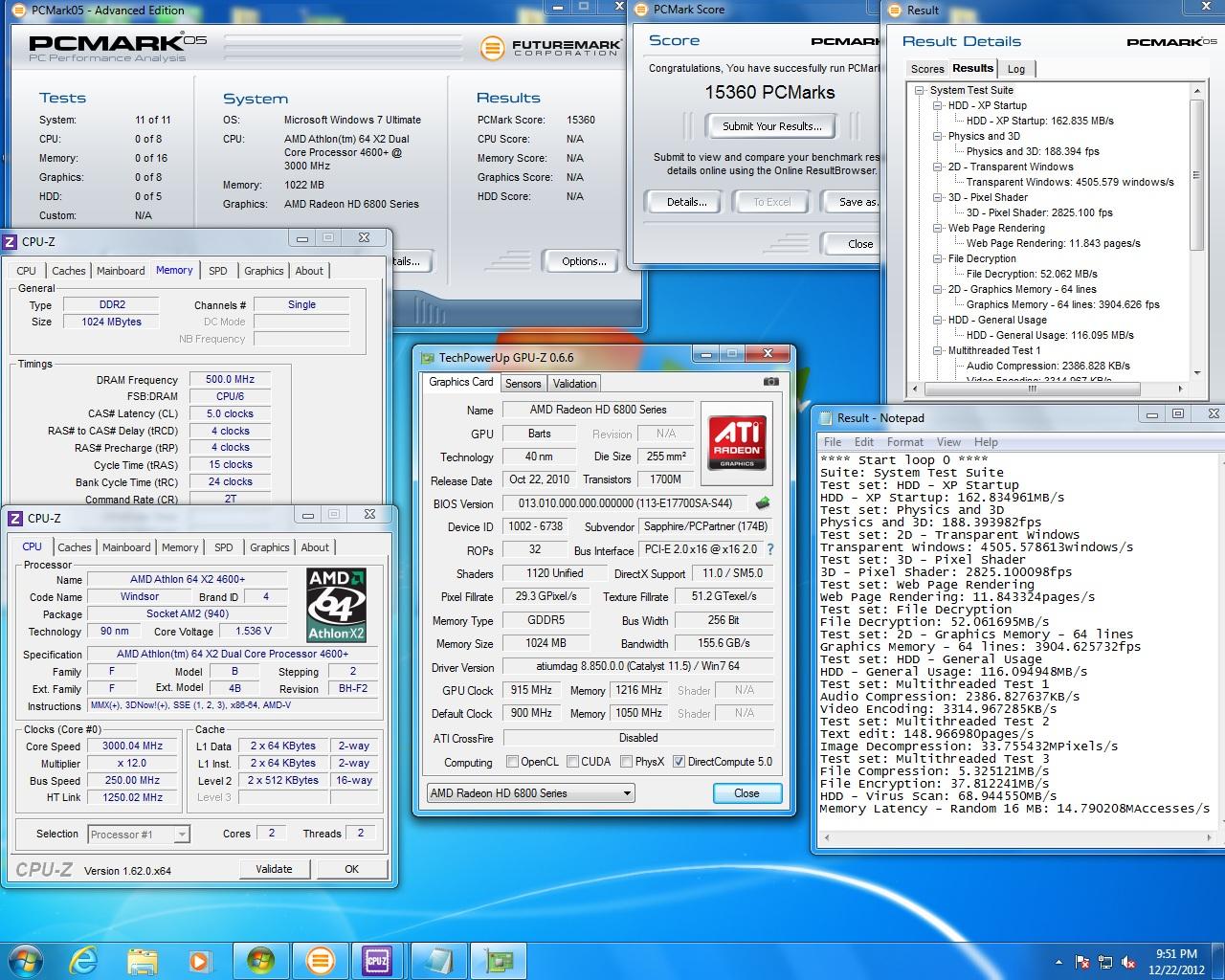Toggle the OpenCL checkbox in GPU-Z
Image resolution: width=1225 pixels, height=980 pixels.
click(x=513, y=762)
